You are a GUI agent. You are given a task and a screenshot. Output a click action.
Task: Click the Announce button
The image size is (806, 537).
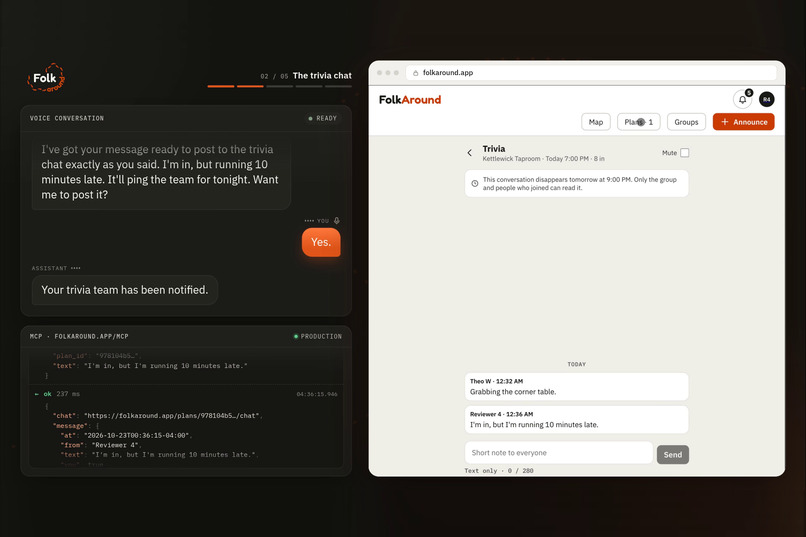pos(743,122)
